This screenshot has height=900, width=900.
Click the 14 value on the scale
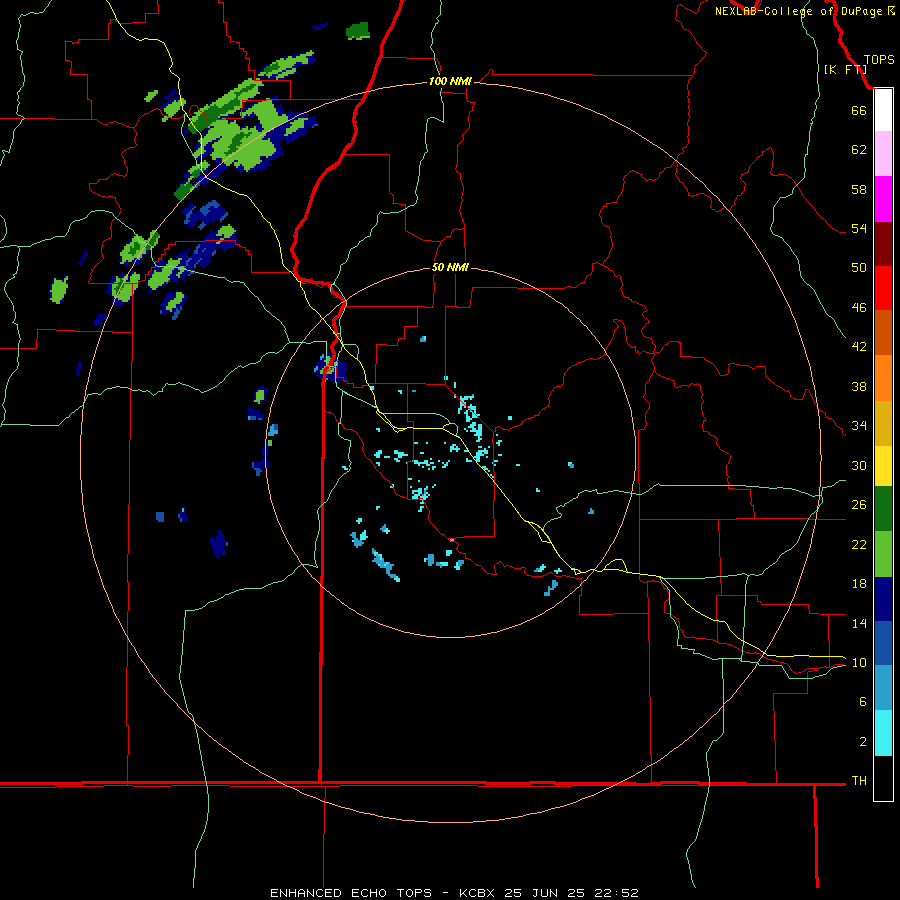(x=859, y=623)
